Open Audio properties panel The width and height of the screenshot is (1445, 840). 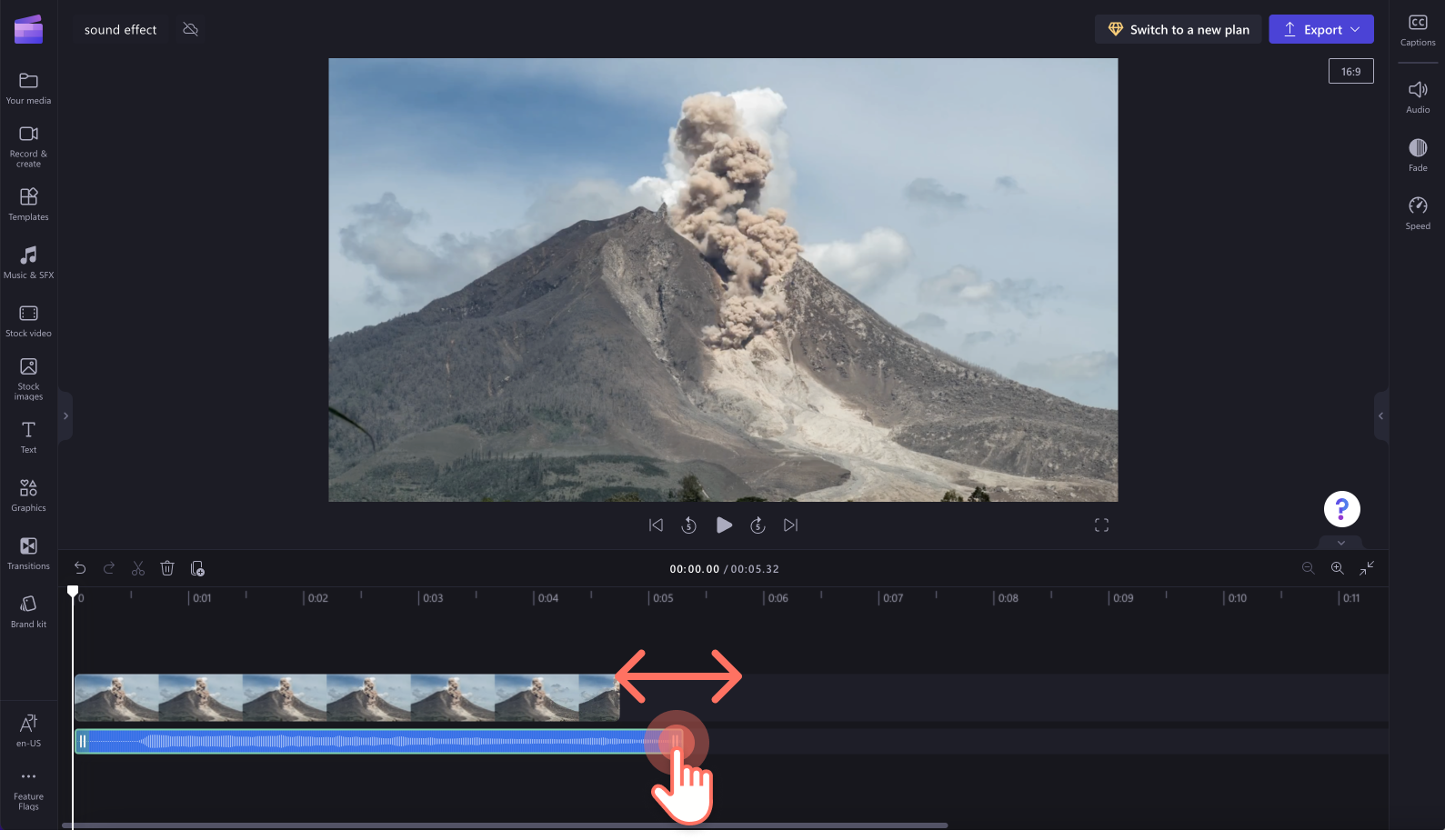(1418, 96)
